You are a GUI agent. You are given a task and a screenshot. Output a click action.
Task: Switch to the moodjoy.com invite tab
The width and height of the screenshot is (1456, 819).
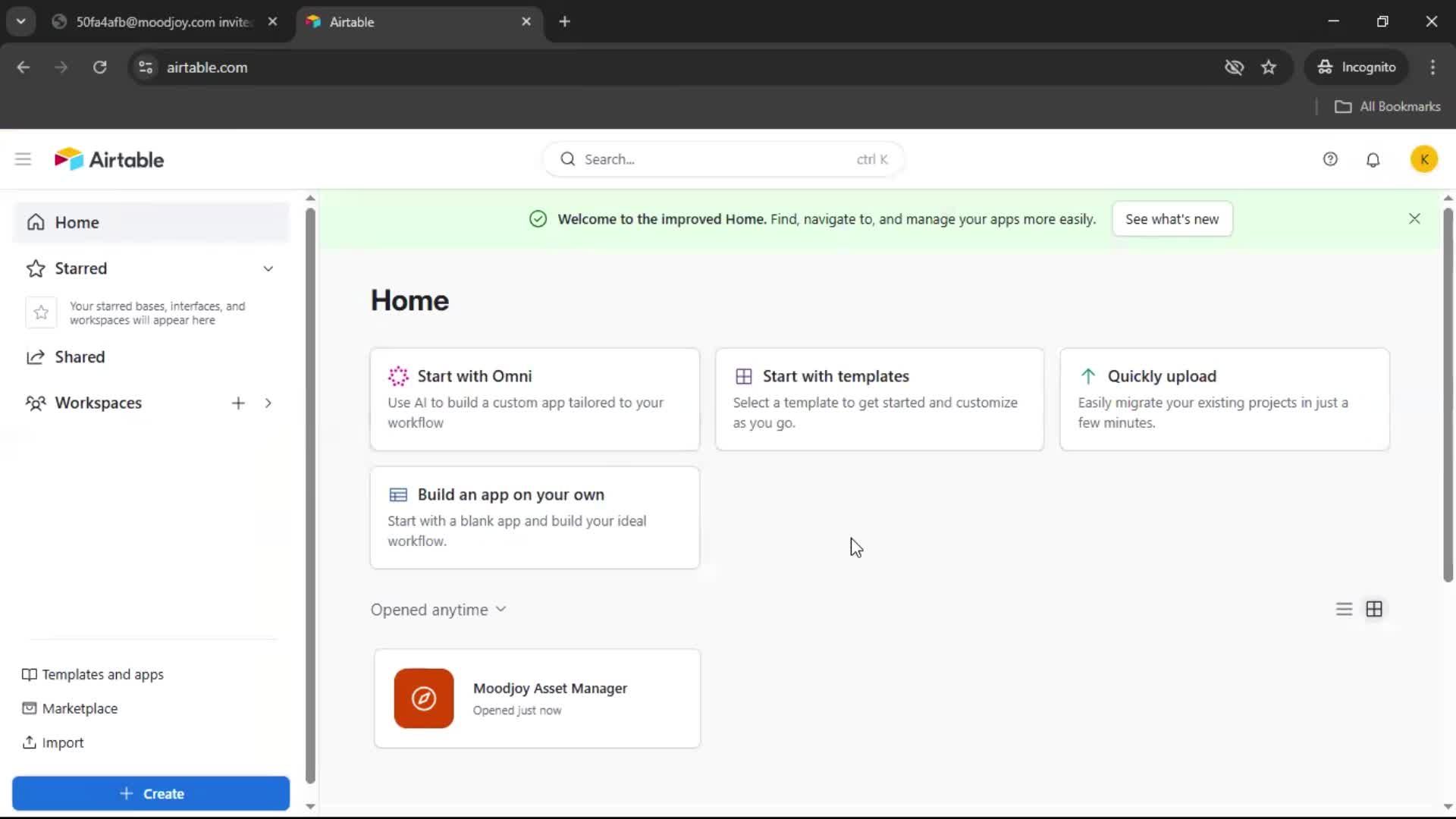pos(164,22)
